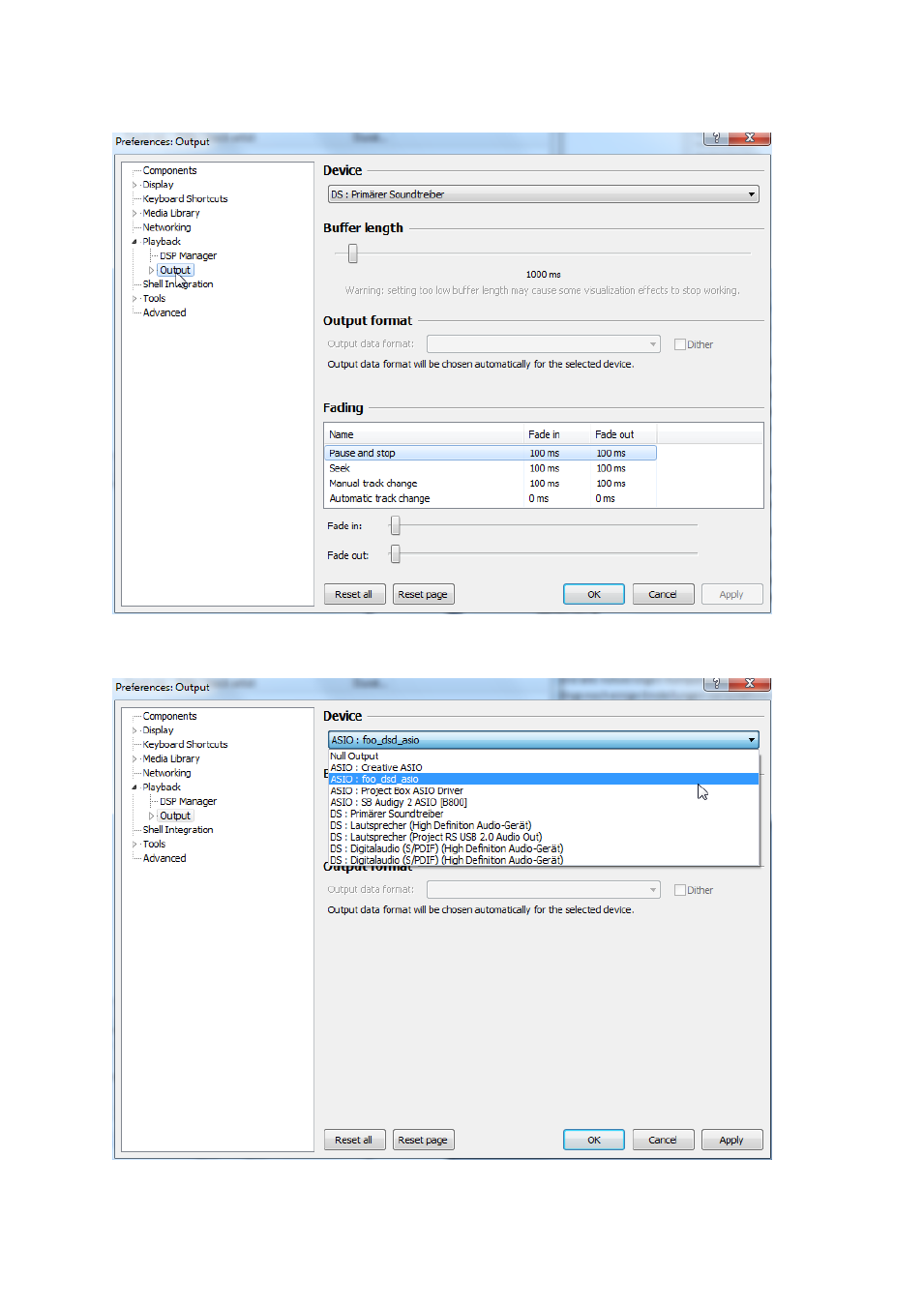Open the DS : Primärer Soundtreiber device dropdown
This screenshot has height=1306, width=924.
pos(543,194)
